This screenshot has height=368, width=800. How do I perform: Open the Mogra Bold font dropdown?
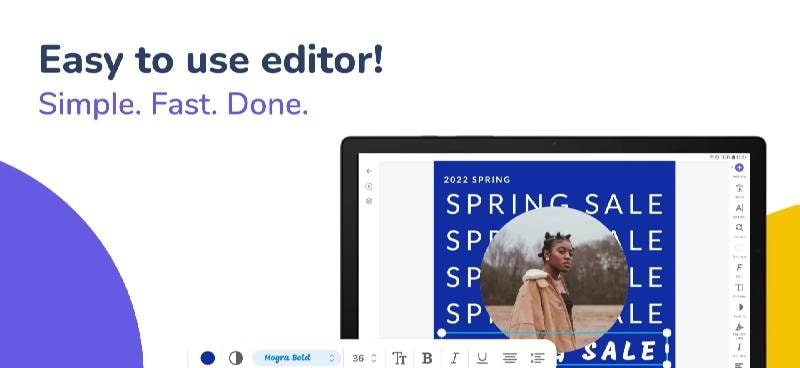tap(296, 358)
